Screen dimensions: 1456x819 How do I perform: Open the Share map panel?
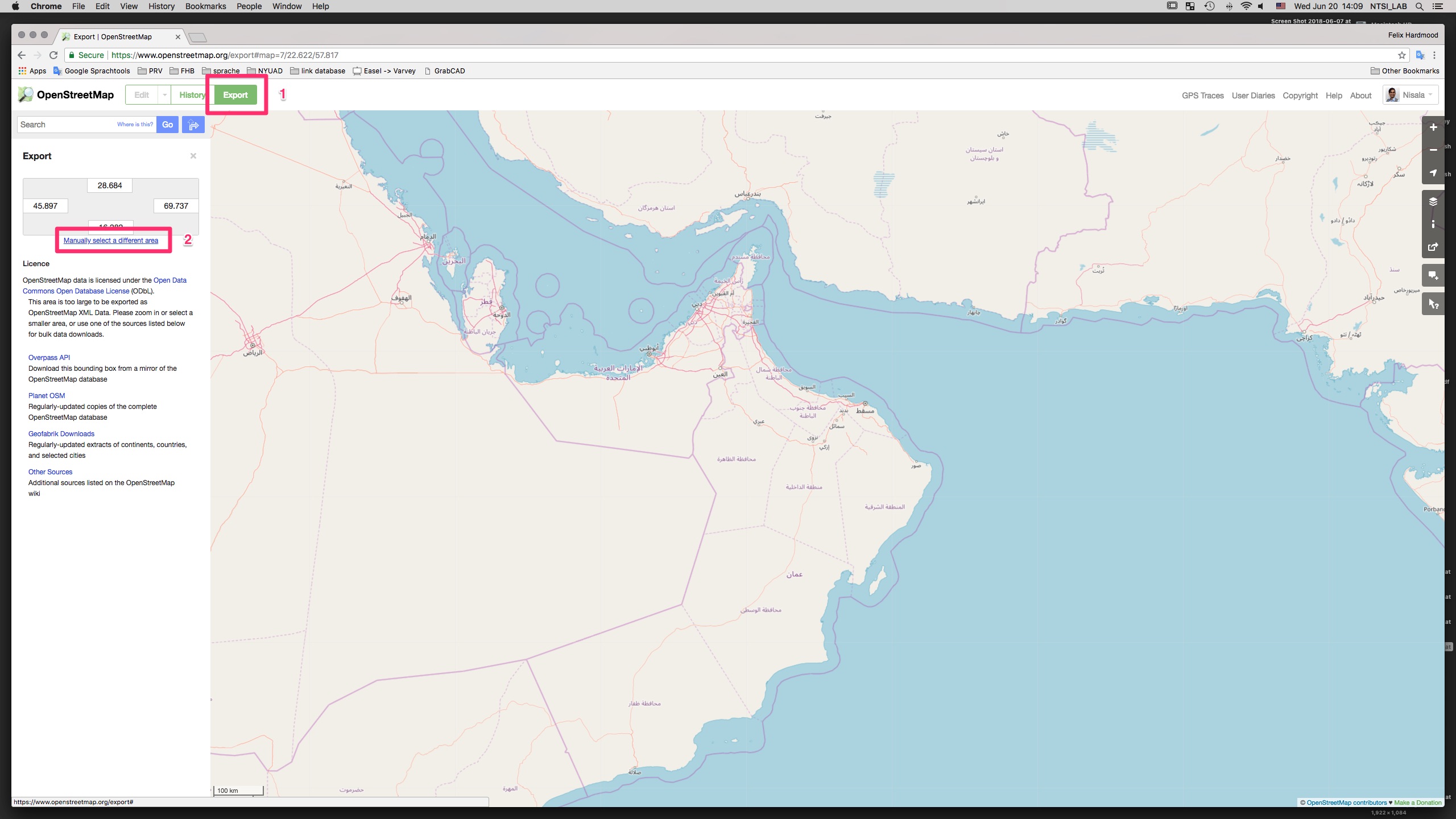[x=1433, y=247]
